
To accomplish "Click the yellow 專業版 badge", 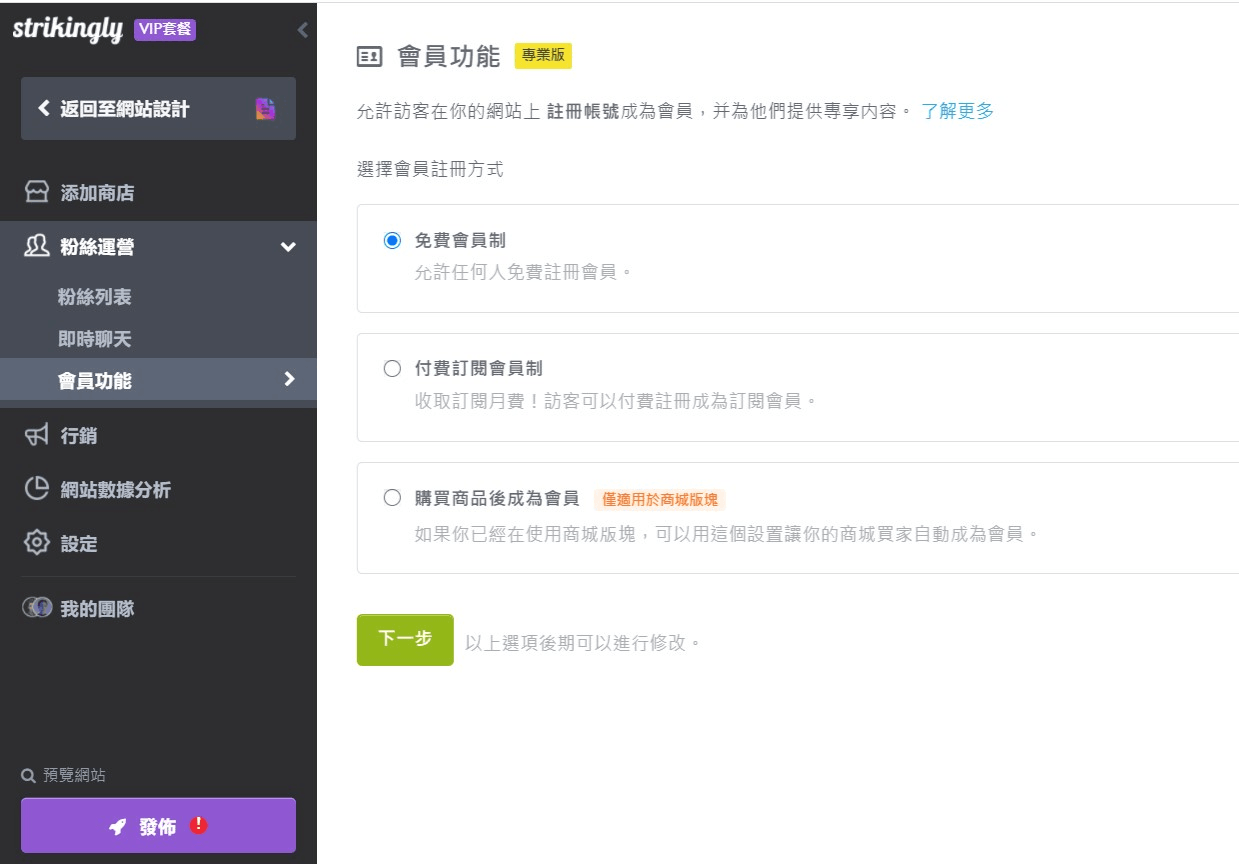I will coord(541,56).
